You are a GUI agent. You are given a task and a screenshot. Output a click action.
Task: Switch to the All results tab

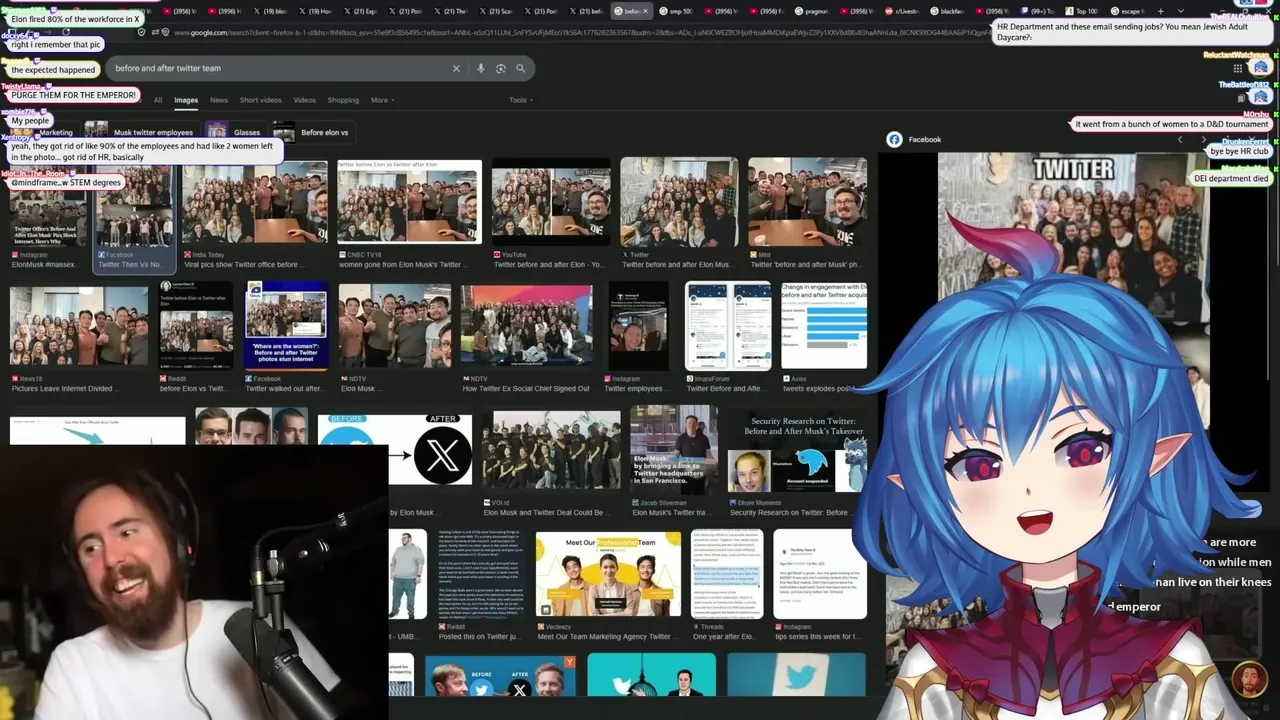point(158,100)
